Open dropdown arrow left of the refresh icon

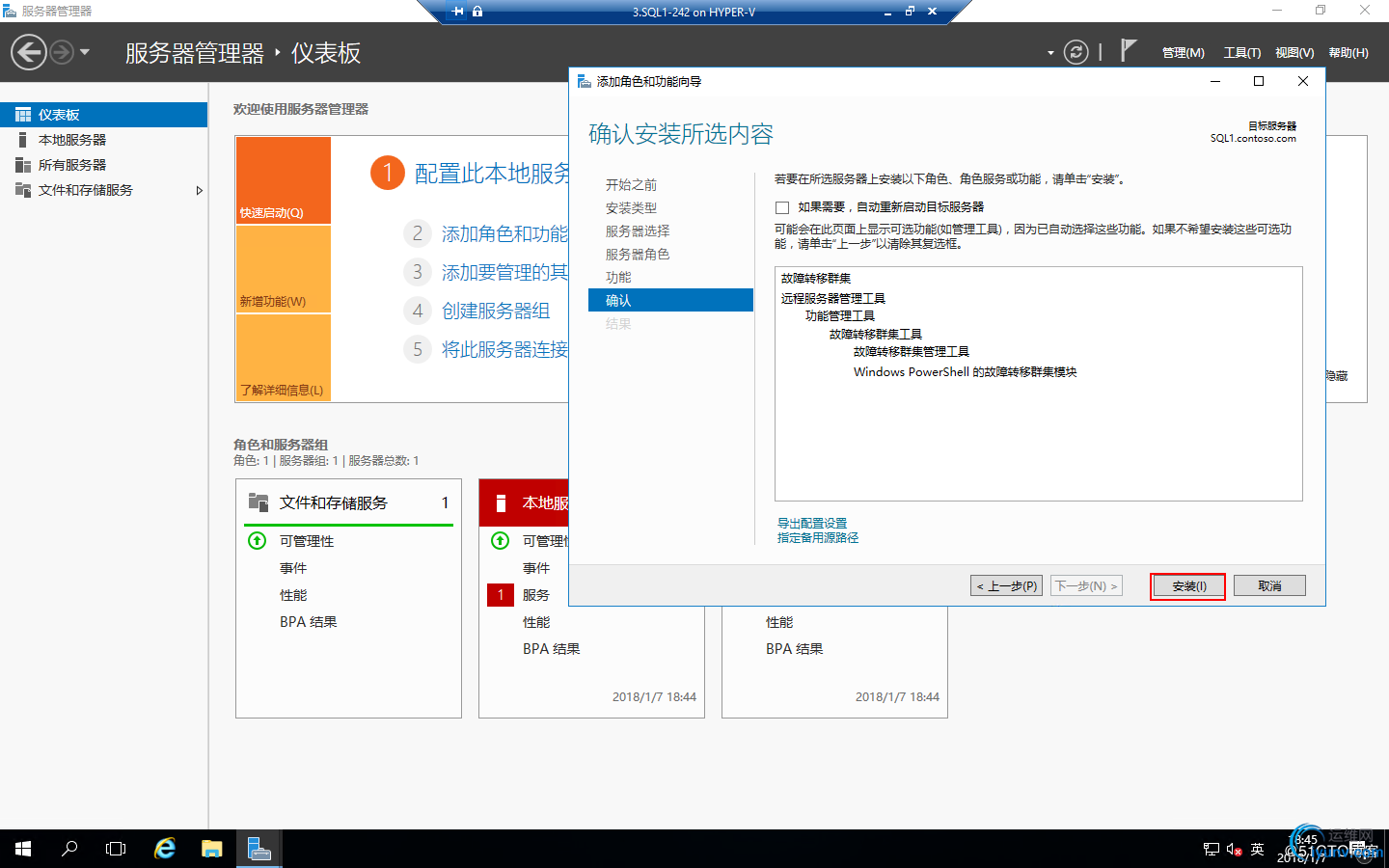pyautogui.click(x=1050, y=53)
